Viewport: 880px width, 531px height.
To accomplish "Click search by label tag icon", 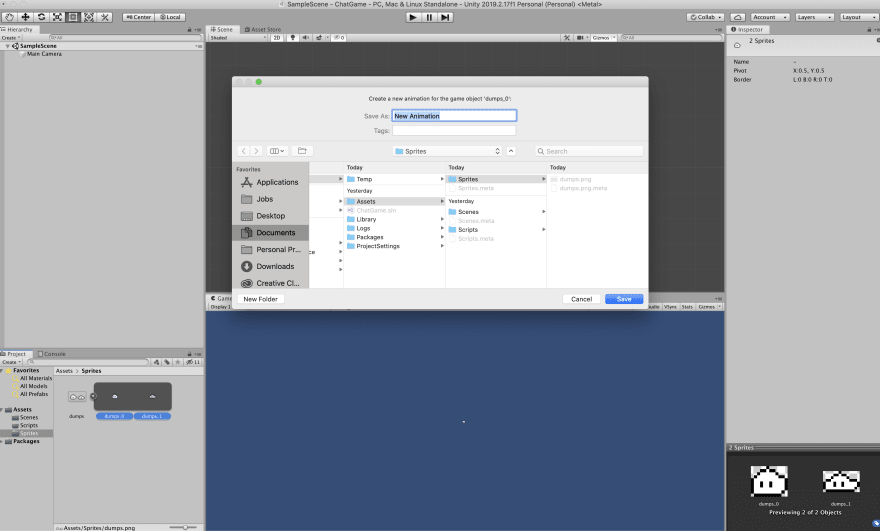I will click(167, 362).
